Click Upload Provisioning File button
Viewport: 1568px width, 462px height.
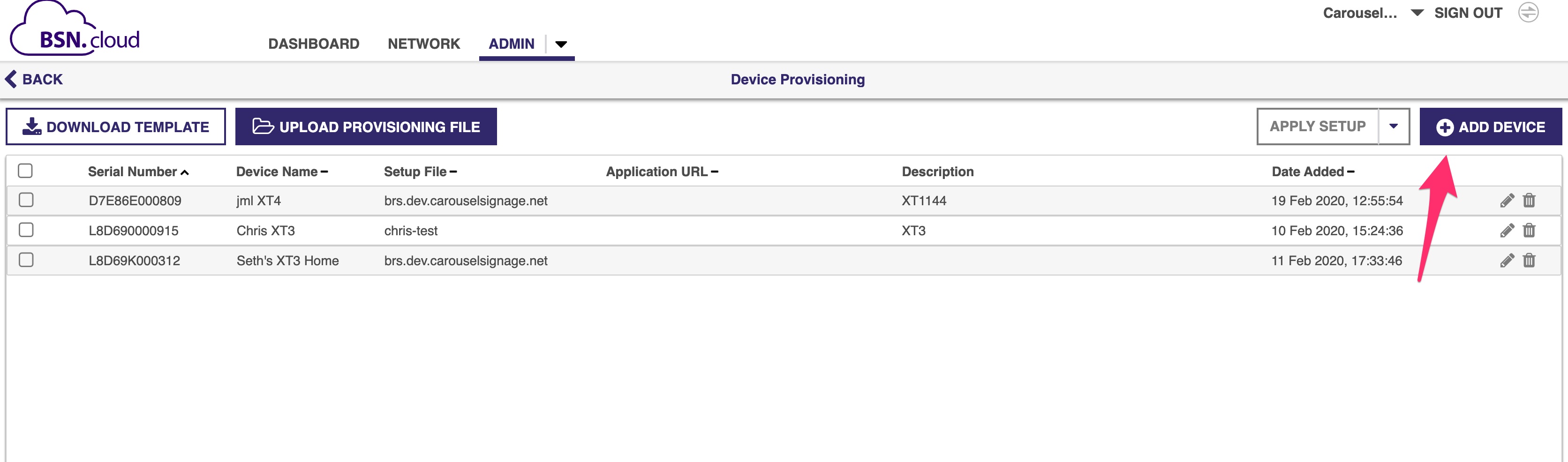366,127
